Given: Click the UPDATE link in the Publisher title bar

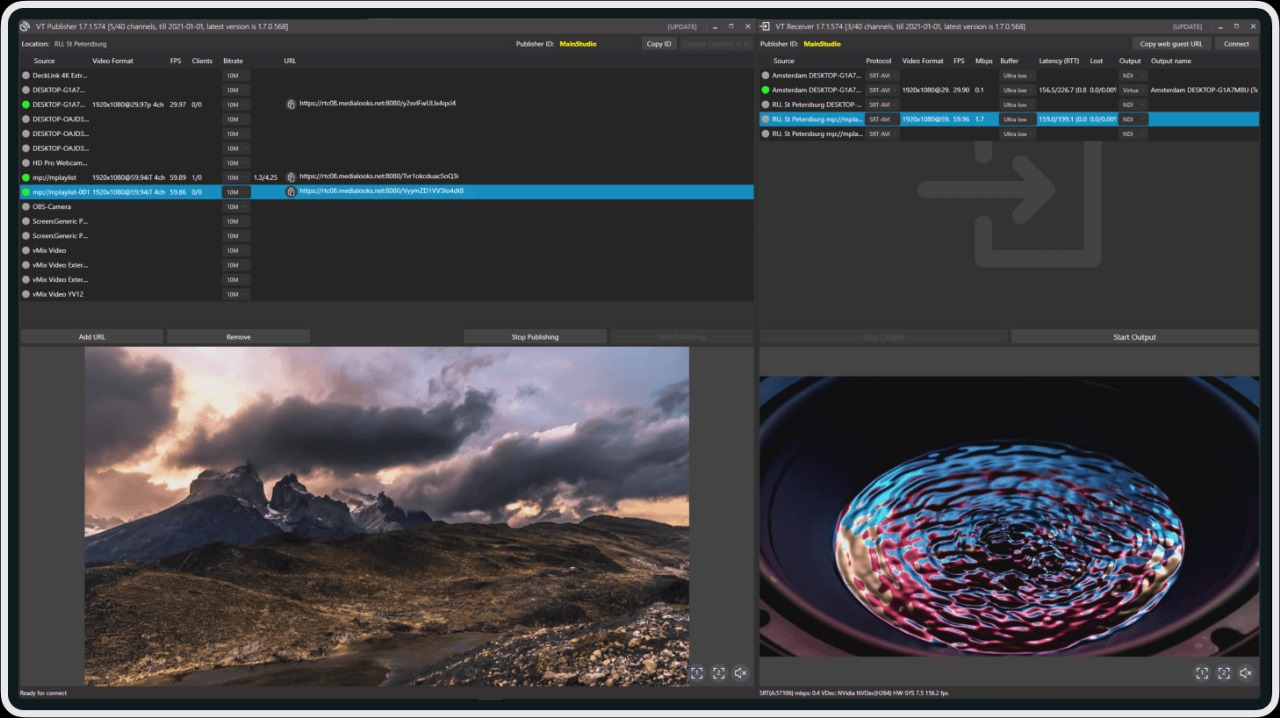Looking at the screenshot, I should [x=681, y=26].
